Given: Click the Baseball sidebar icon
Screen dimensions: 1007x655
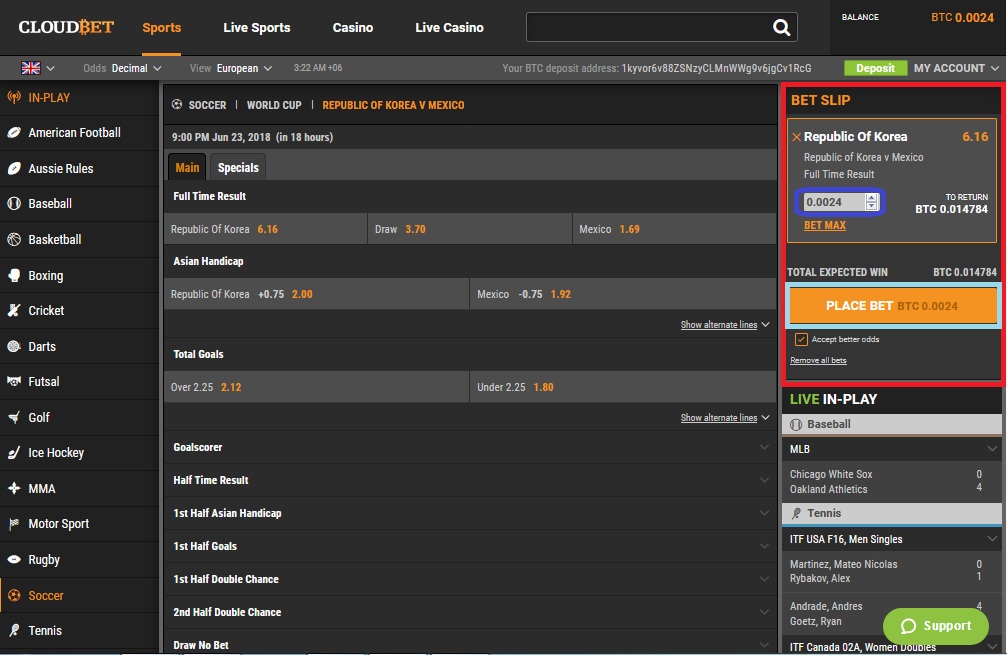Looking at the screenshot, I should 13,204.
